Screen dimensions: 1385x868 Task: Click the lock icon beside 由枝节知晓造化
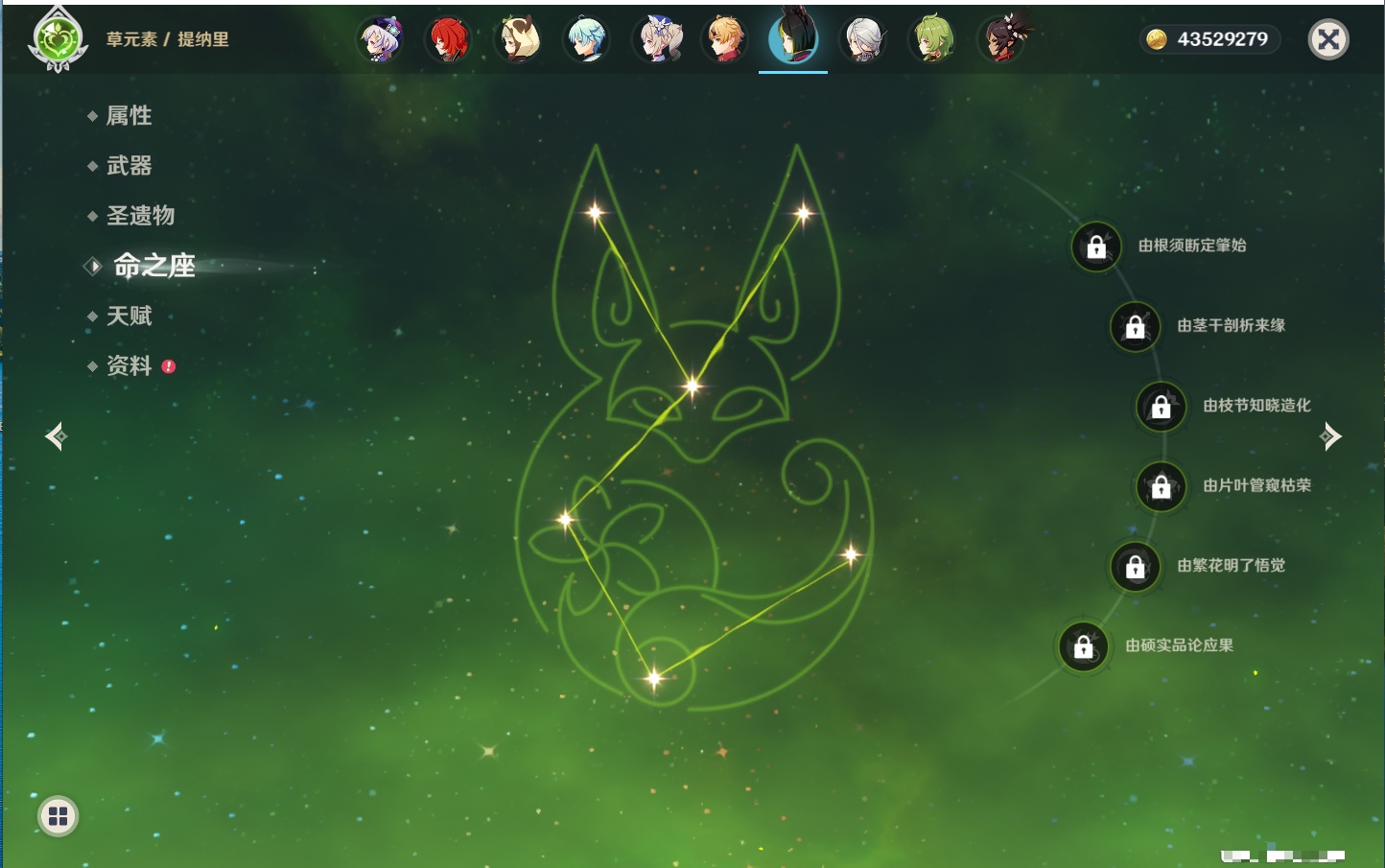coord(1162,407)
